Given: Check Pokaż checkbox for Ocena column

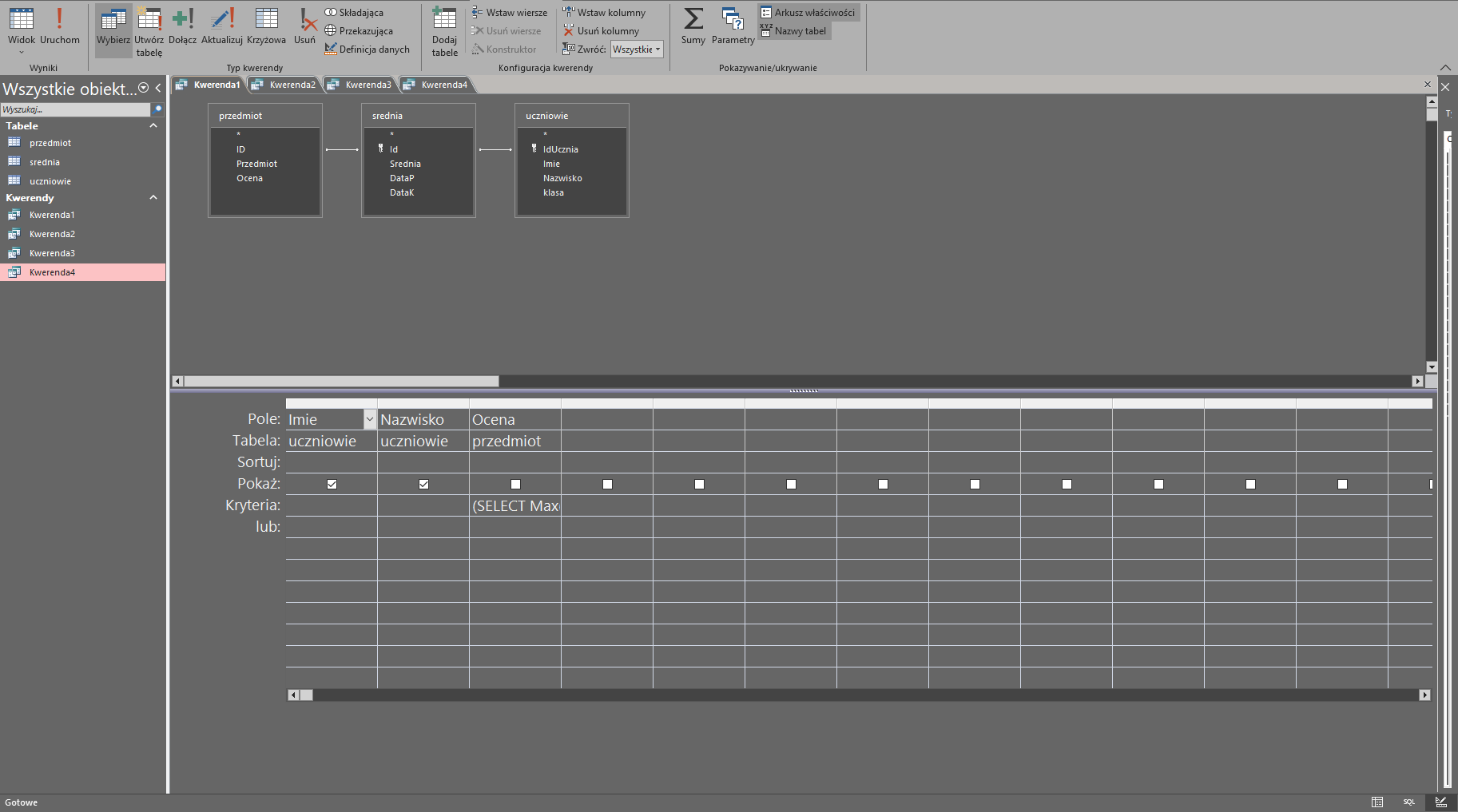Looking at the screenshot, I should coord(515,484).
